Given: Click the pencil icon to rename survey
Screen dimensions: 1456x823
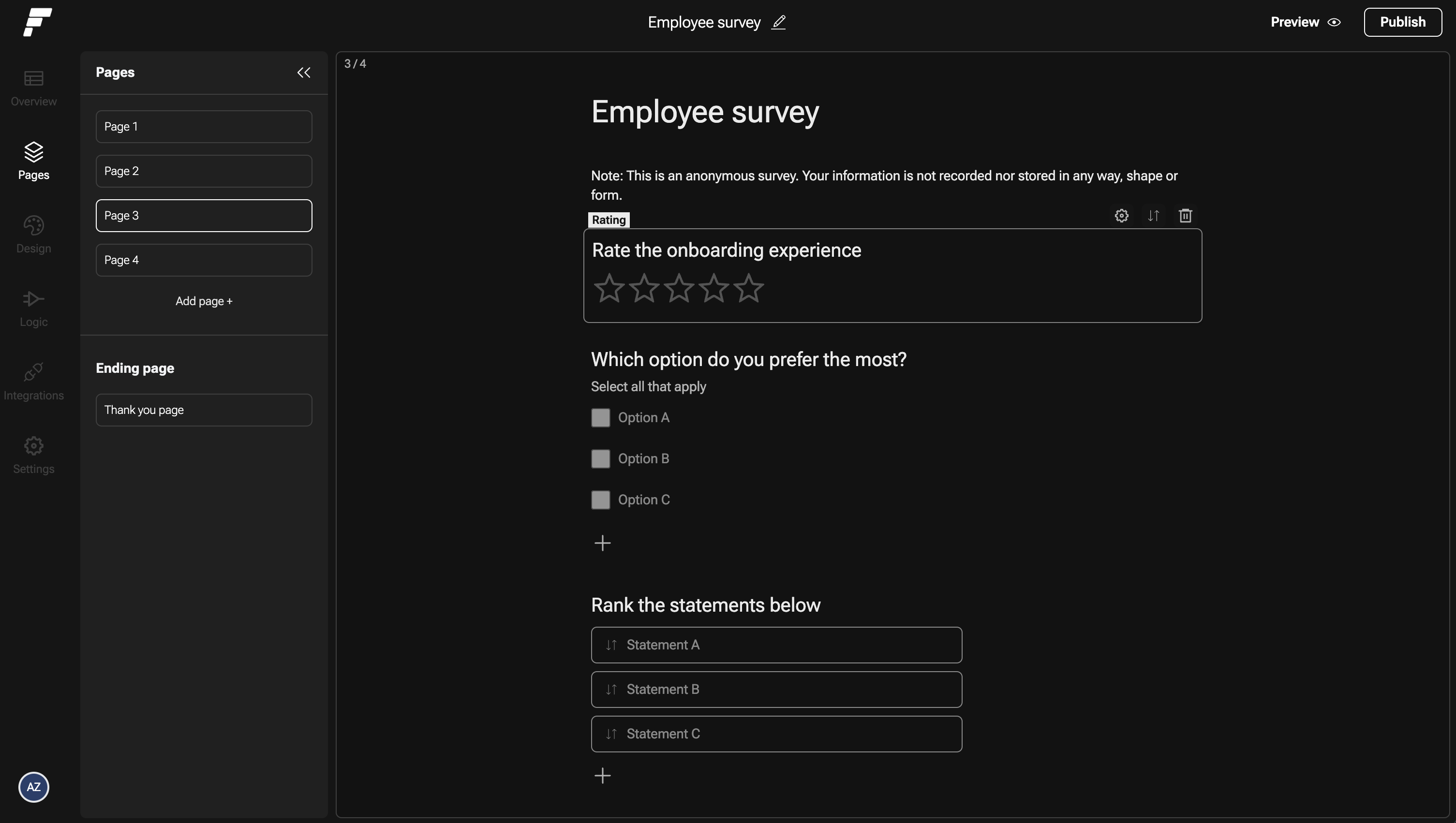Looking at the screenshot, I should click(x=779, y=22).
